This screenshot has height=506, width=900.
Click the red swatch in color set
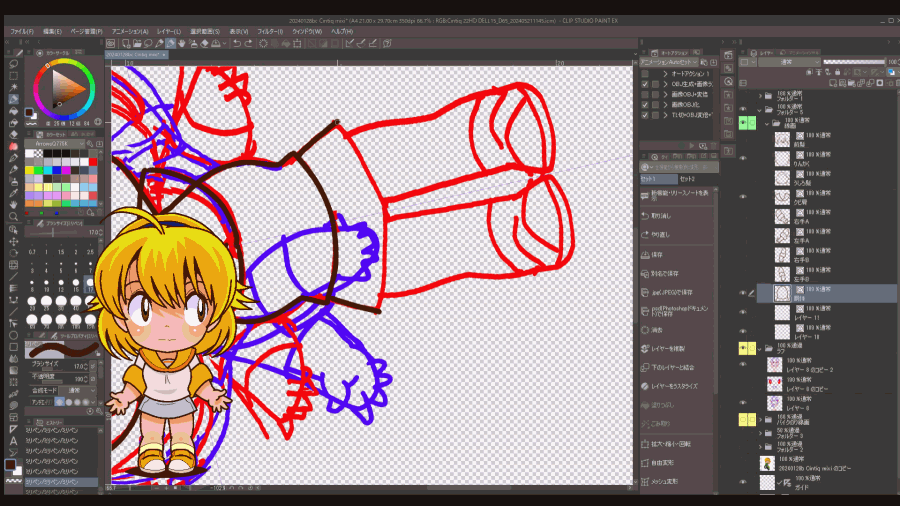93,162
